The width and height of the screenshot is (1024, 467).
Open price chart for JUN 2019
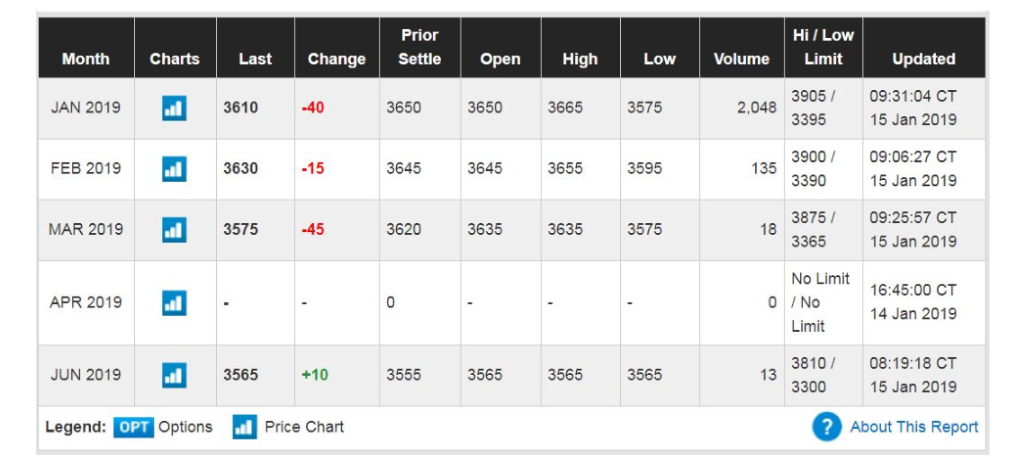coord(174,375)
